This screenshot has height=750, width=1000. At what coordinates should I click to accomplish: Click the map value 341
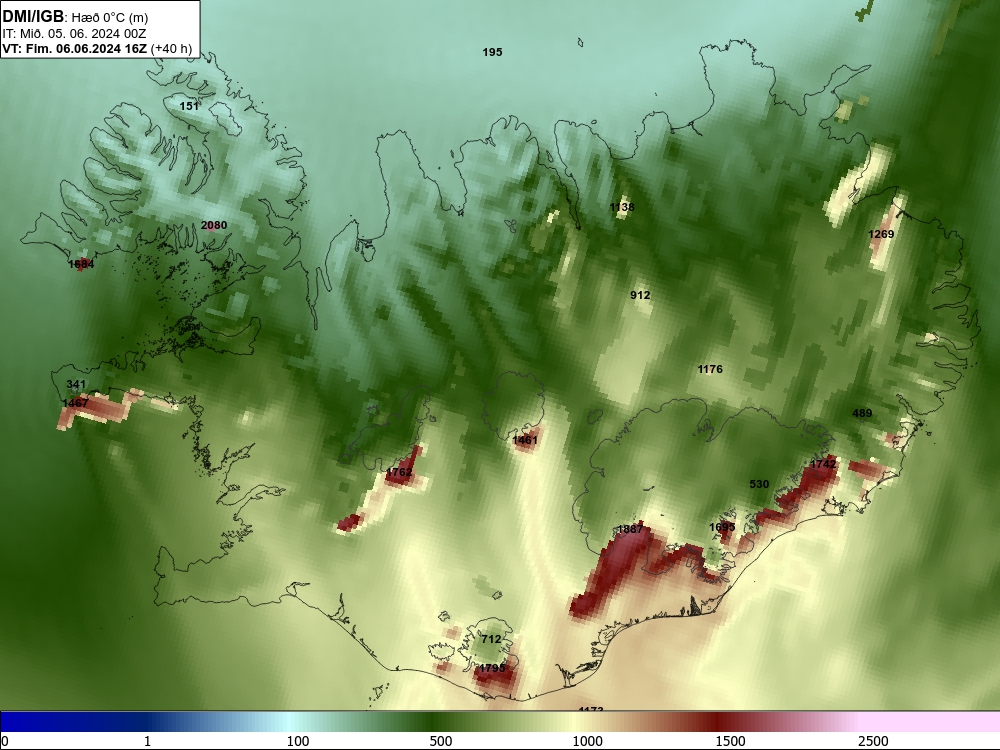point(76,385)
